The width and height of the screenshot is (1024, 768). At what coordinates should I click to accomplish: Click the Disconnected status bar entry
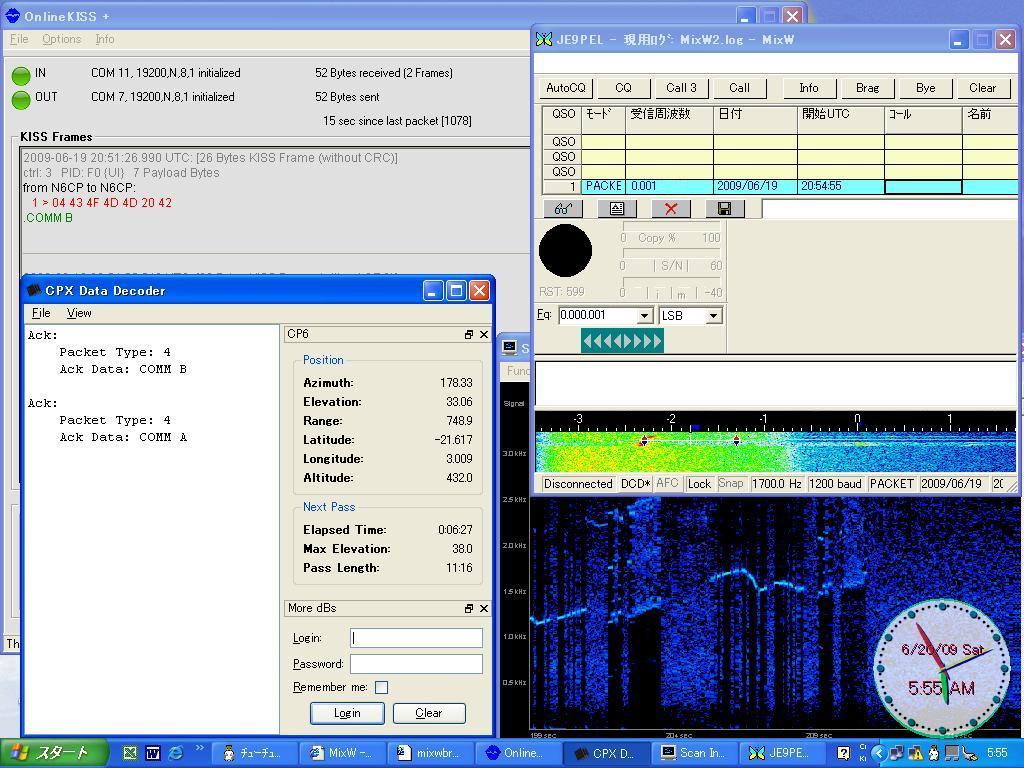(x=578, y=483)
